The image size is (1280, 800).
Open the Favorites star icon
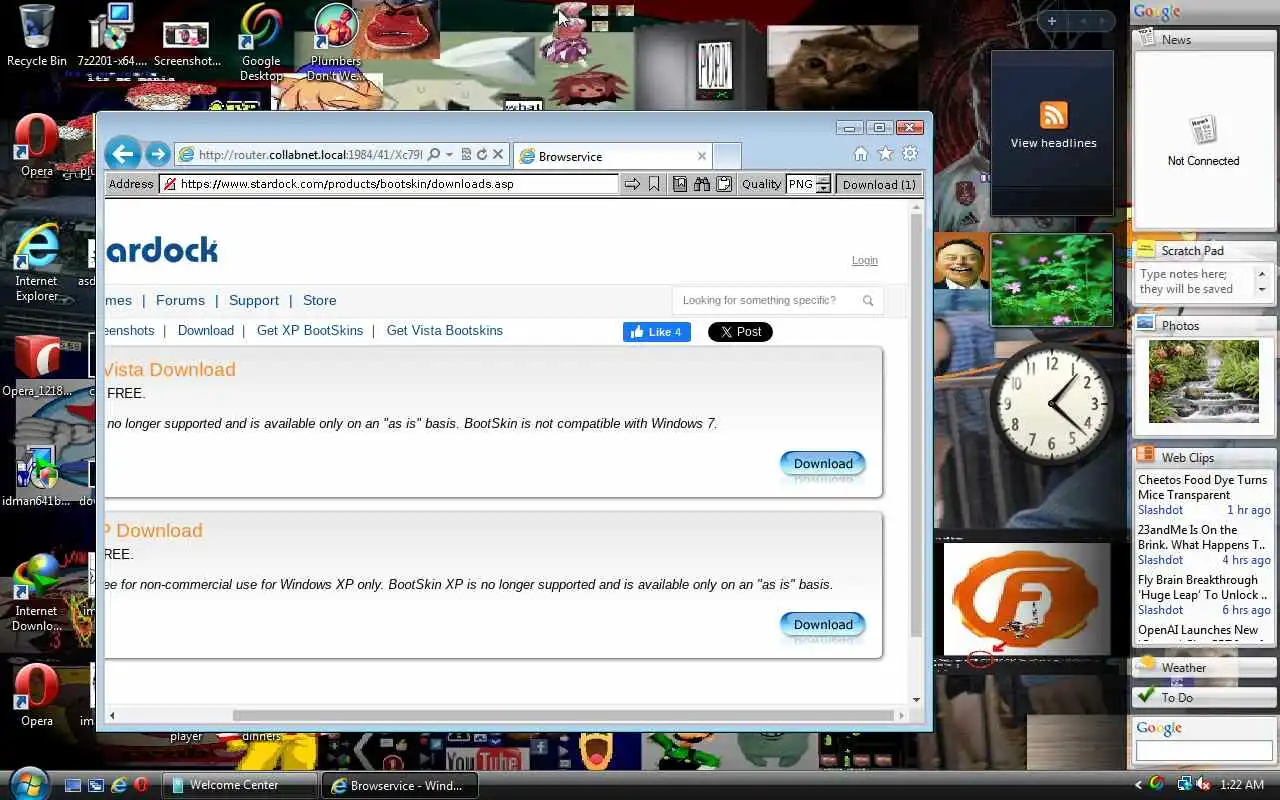(x=885, y=154)
